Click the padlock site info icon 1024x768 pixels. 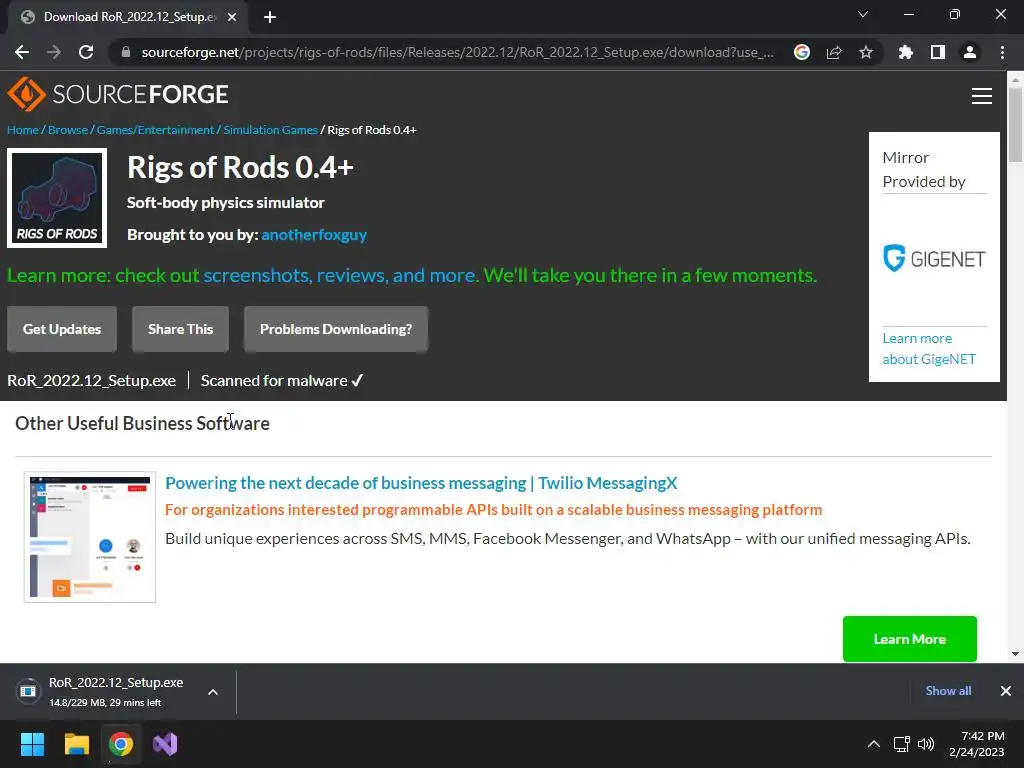point(125,52)
